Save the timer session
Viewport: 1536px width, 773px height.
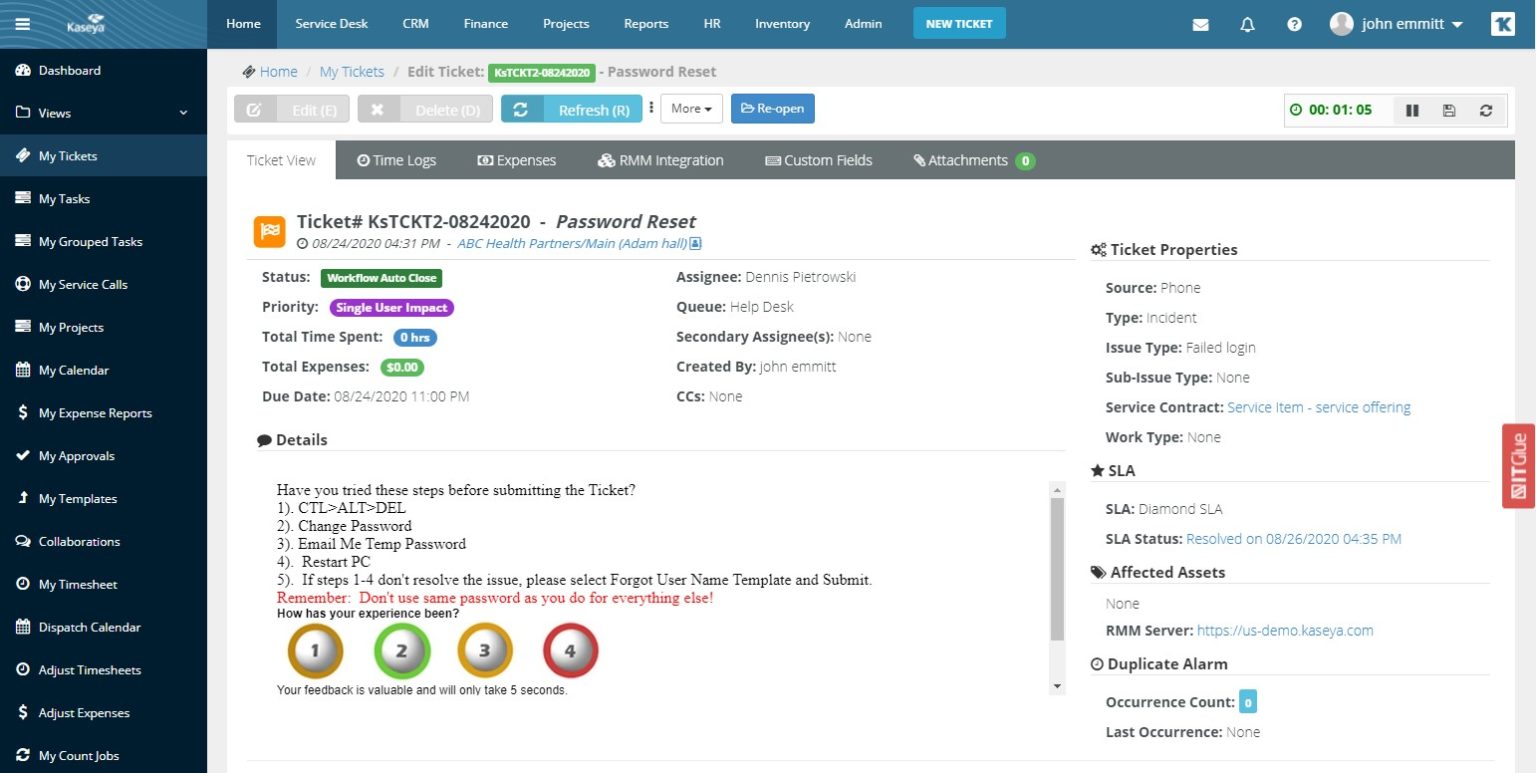(1449, 110)
